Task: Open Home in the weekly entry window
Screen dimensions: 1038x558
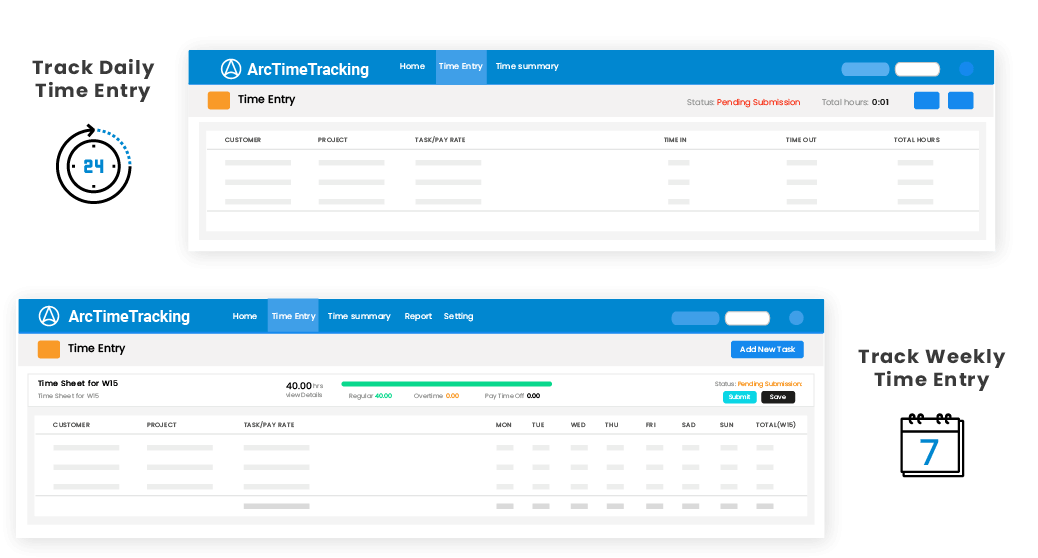Action: [x=244, y=316]
